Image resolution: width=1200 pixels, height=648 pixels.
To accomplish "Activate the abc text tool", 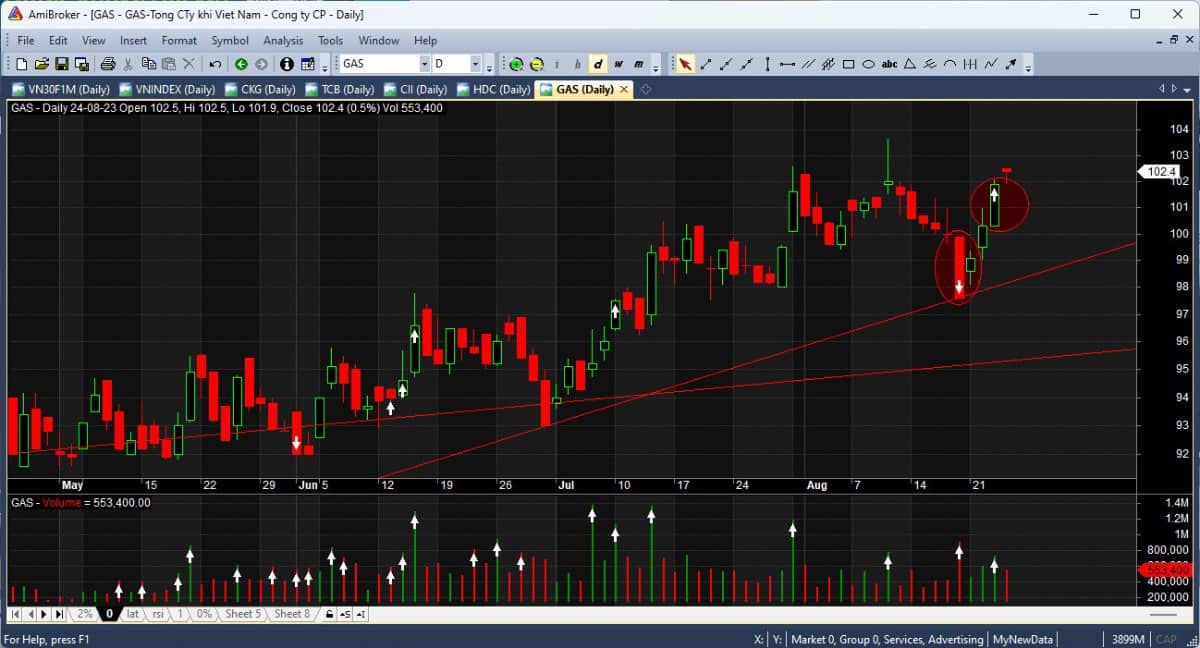I will pos(889,64).
